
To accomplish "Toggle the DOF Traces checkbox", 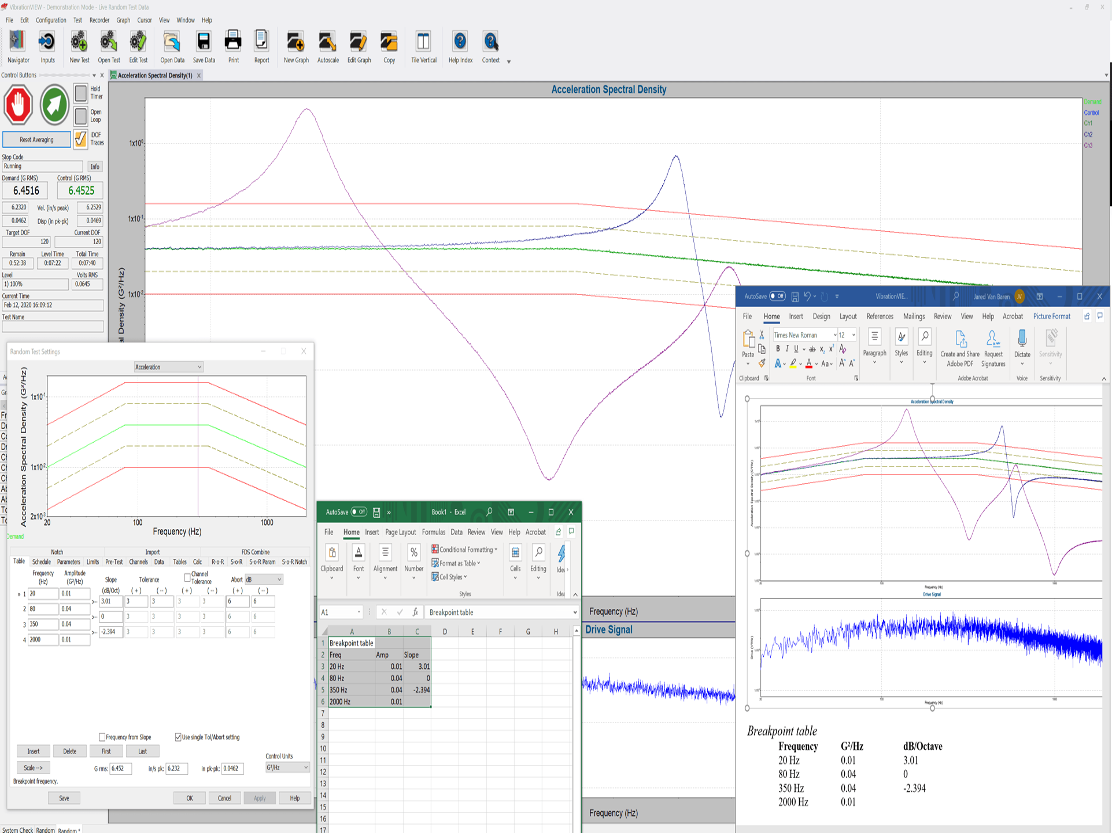I will (x=81, y=138).
